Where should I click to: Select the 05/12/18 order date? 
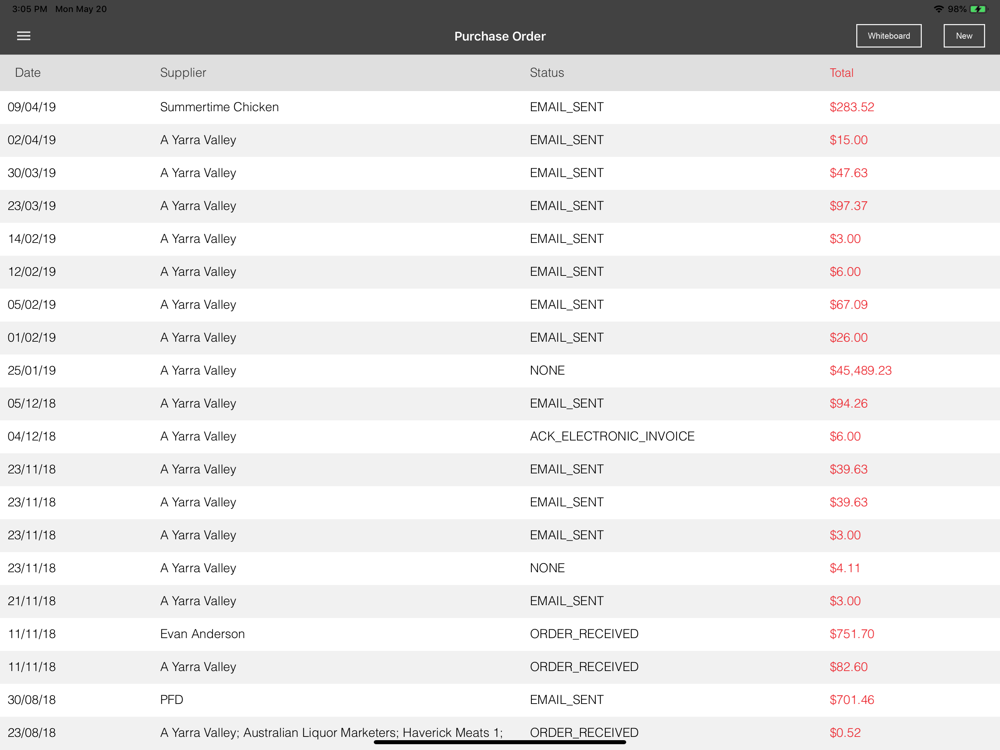(31, 404)
